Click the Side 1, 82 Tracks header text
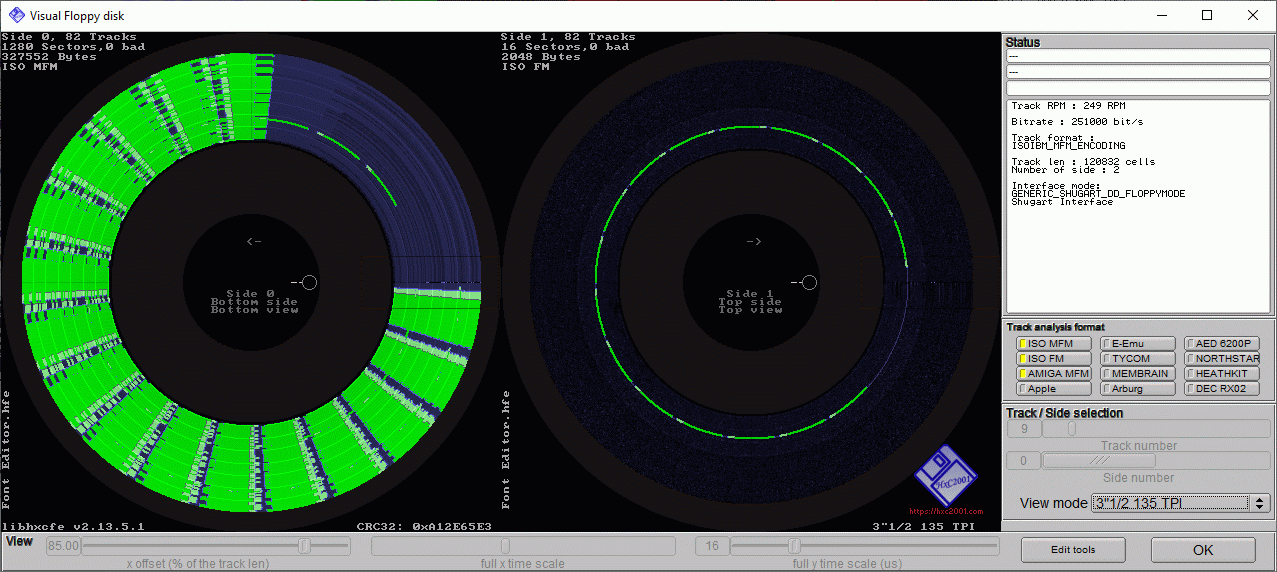 568,37
